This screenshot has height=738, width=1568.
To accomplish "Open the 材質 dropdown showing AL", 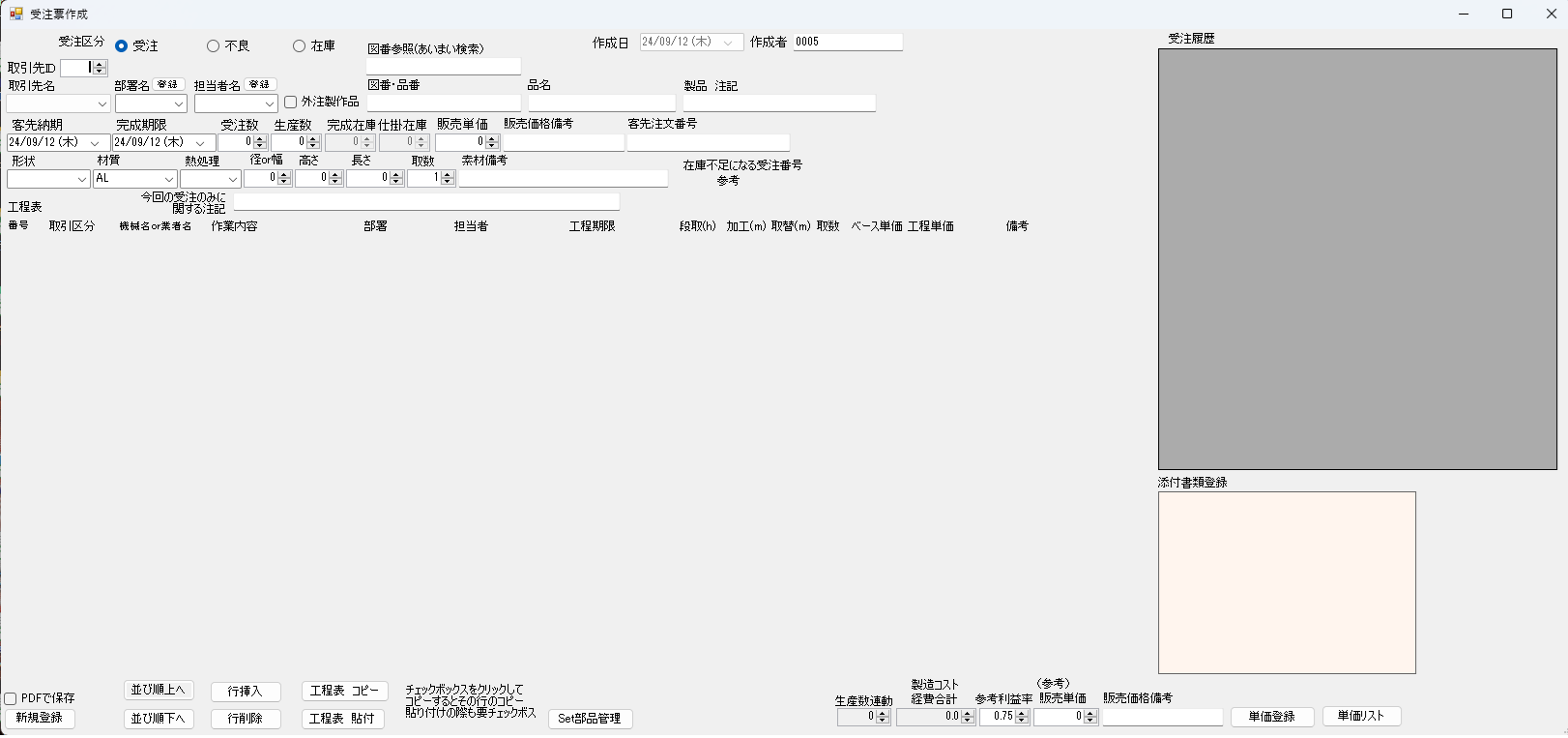I will pyautogui.click(x=169, y=179).
